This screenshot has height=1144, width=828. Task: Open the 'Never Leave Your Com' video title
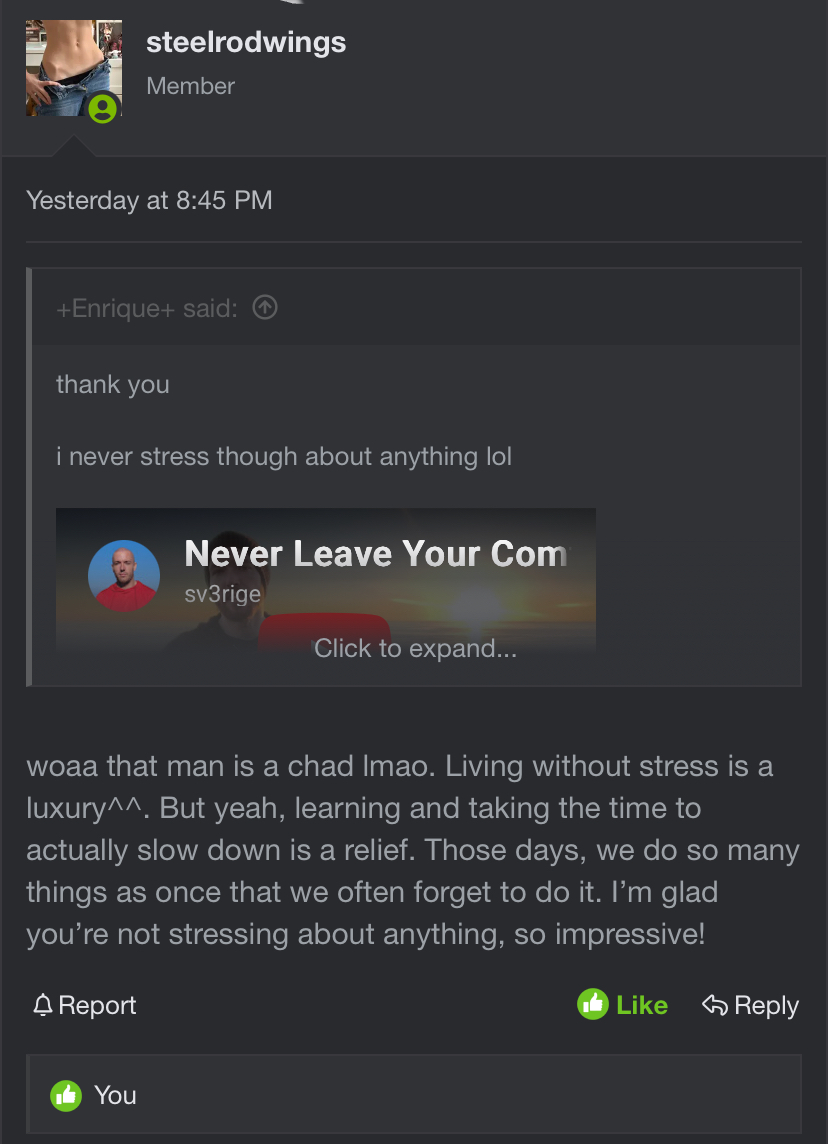point(376,553)
